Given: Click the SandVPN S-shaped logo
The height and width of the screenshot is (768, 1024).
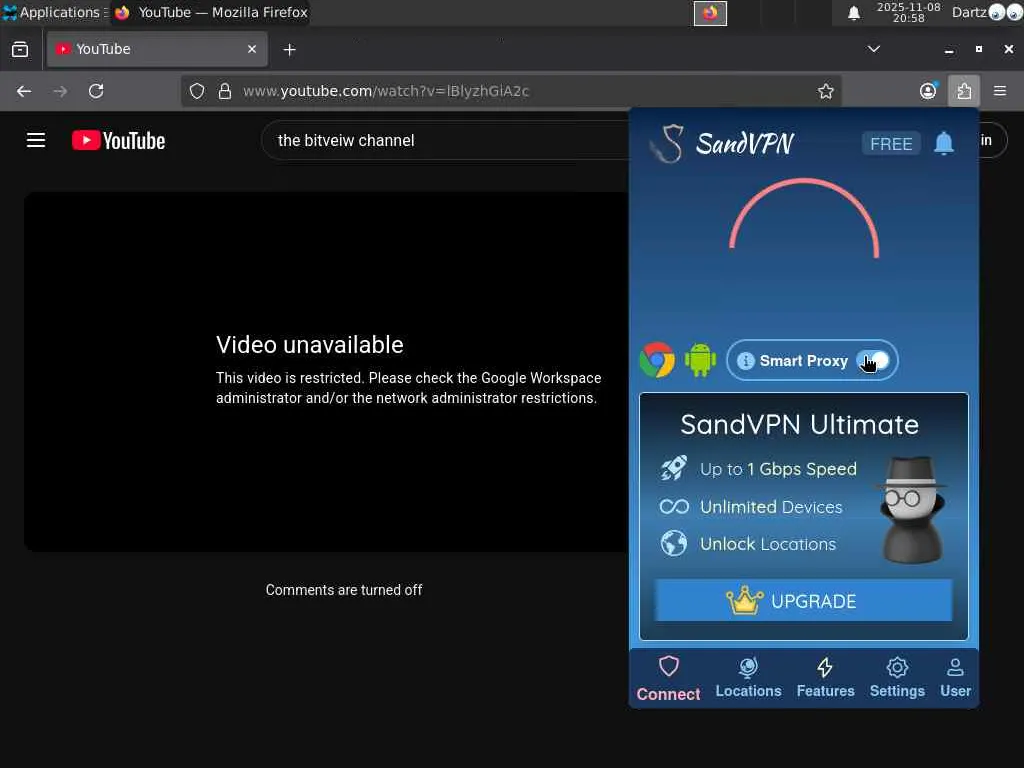Looking at the screenshot, I should pos(668,144).
